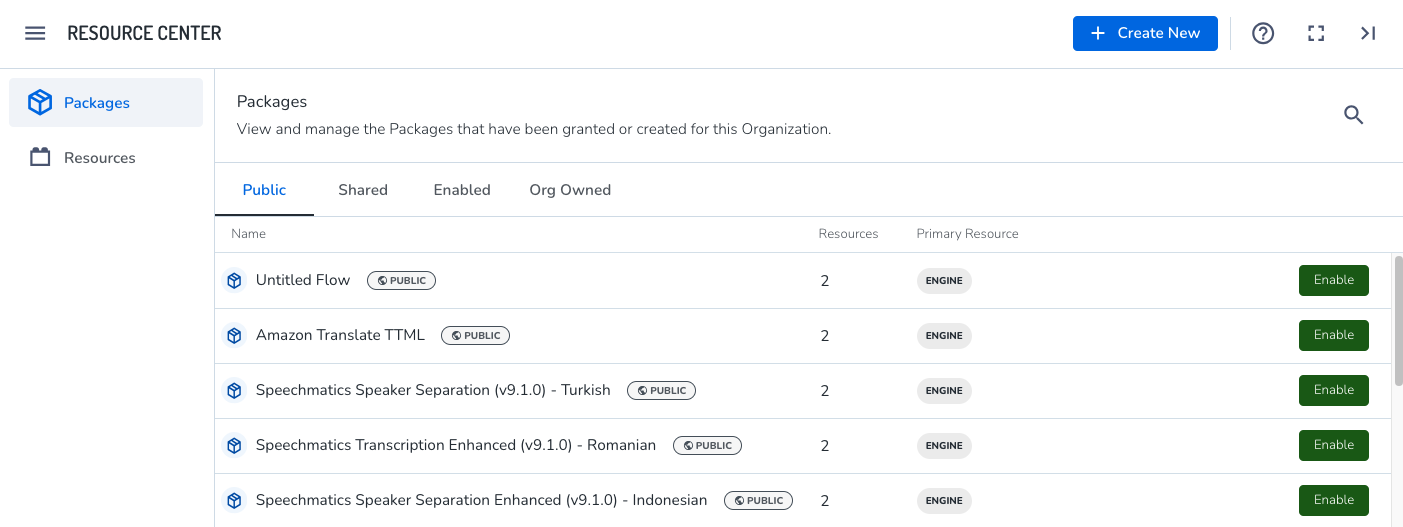
Task: Open the hamburger navigation menu
Action: (x=35, y=33)
